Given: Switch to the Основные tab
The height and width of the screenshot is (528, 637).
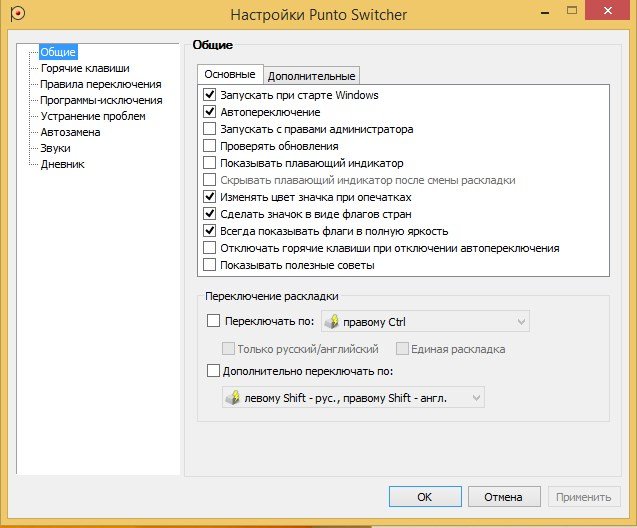Looking at the screenshot, I should pyautogui.click(x=230, y=74).
